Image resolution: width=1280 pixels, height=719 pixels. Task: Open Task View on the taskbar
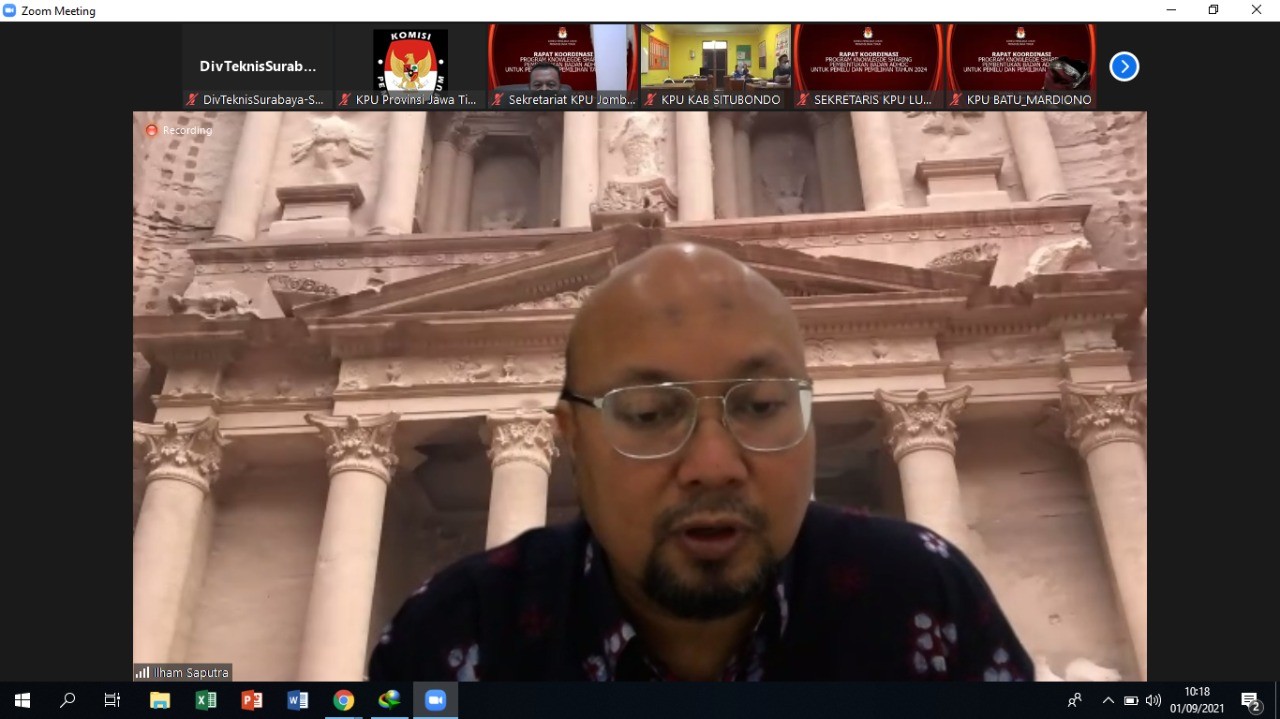(112, 700)
